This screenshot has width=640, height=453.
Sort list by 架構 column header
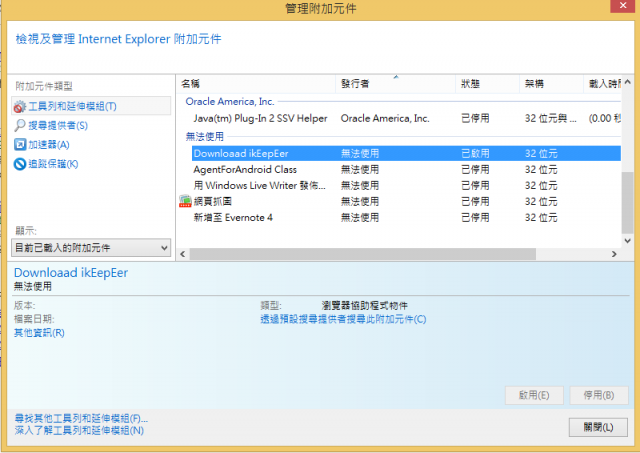[551, 84]
